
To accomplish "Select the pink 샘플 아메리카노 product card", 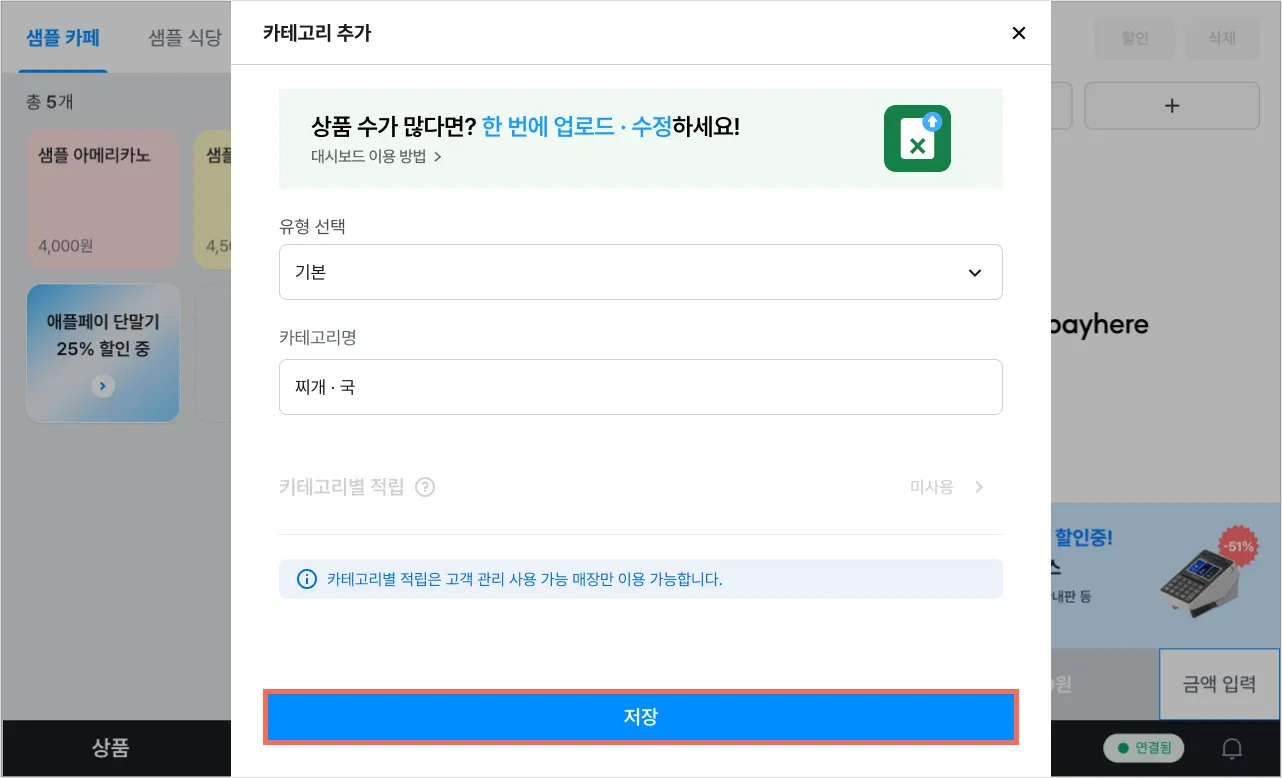I will 103,198.
